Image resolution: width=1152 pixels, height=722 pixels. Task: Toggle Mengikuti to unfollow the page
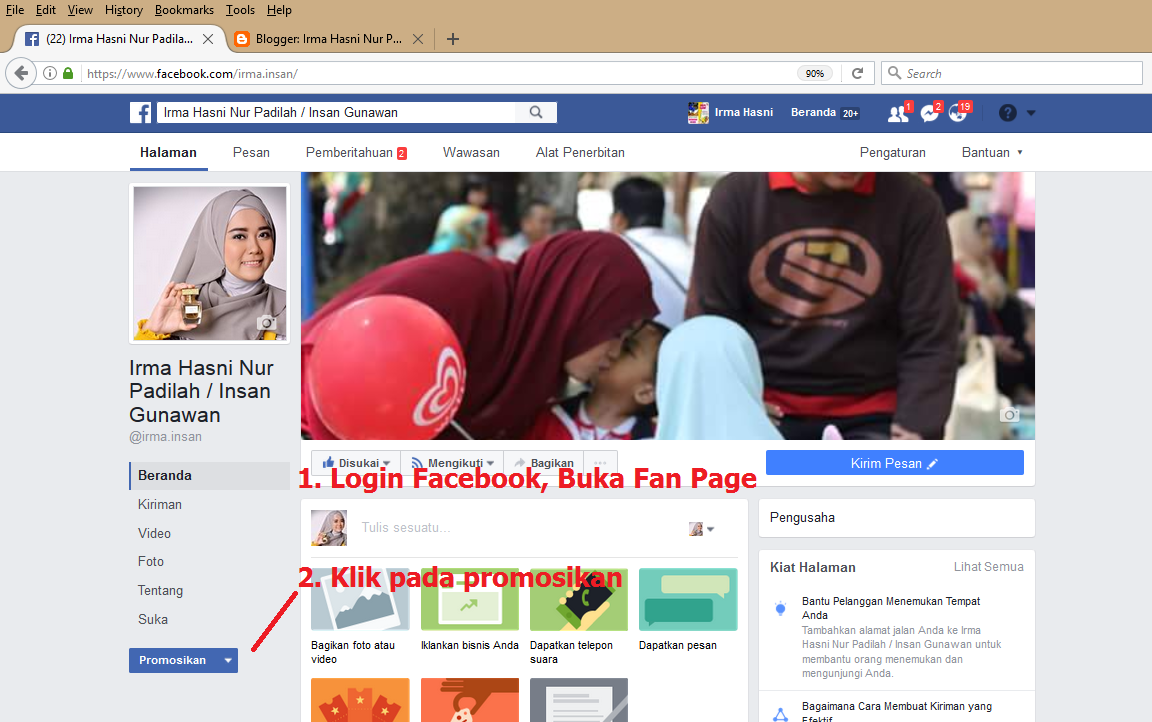coord(452,462)
